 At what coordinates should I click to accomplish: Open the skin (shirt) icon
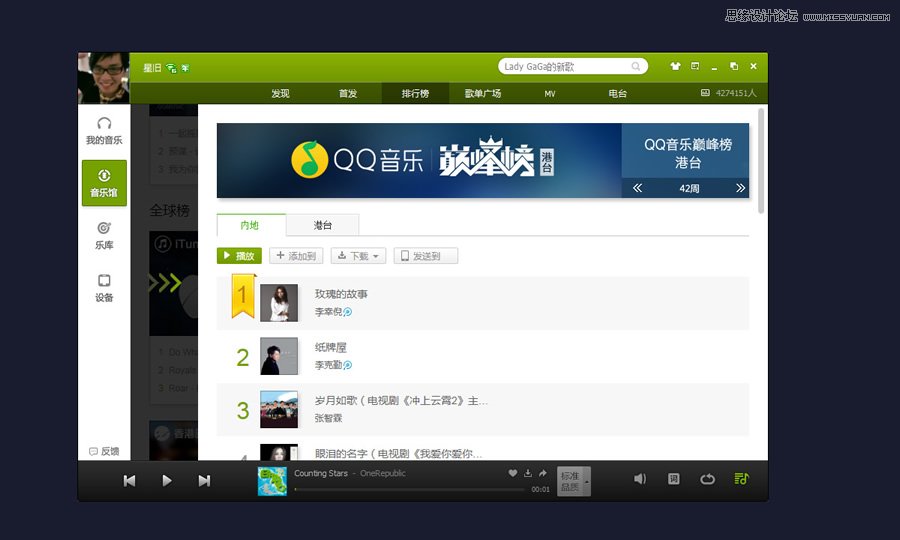pos(676,66)
